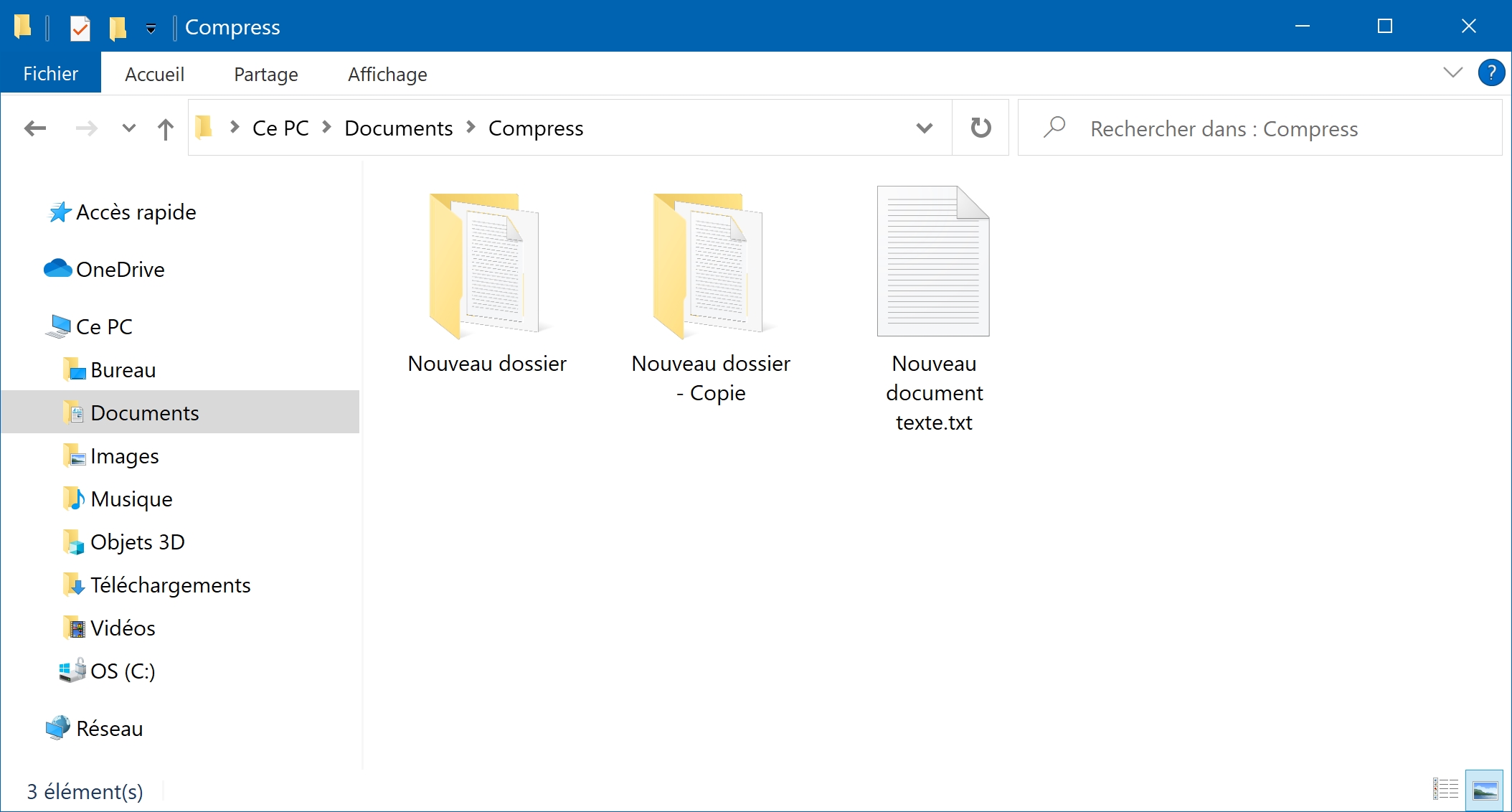The height and width of the screenshot is (812, 1512).
Task: Click the window system folder icon in title bar
Action: click(x=23, y=27)
